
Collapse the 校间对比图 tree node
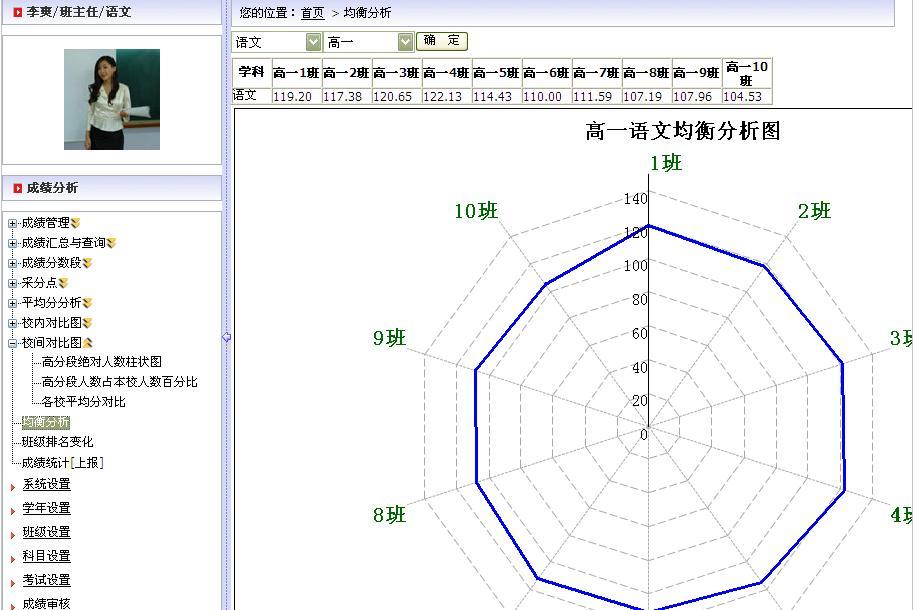coord(12,343)
